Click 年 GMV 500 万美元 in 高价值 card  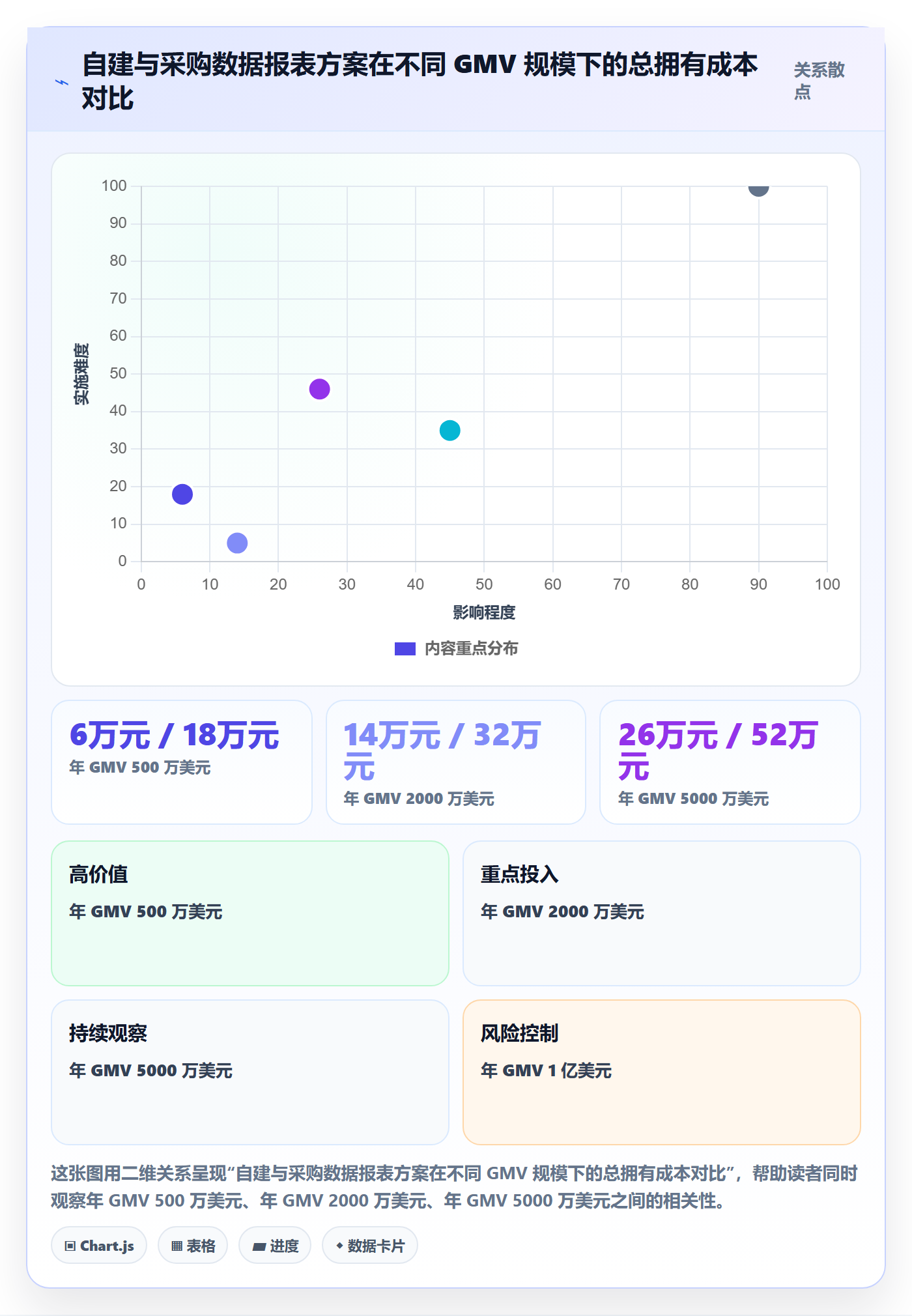pyautogui.click(x=146, y=911)
